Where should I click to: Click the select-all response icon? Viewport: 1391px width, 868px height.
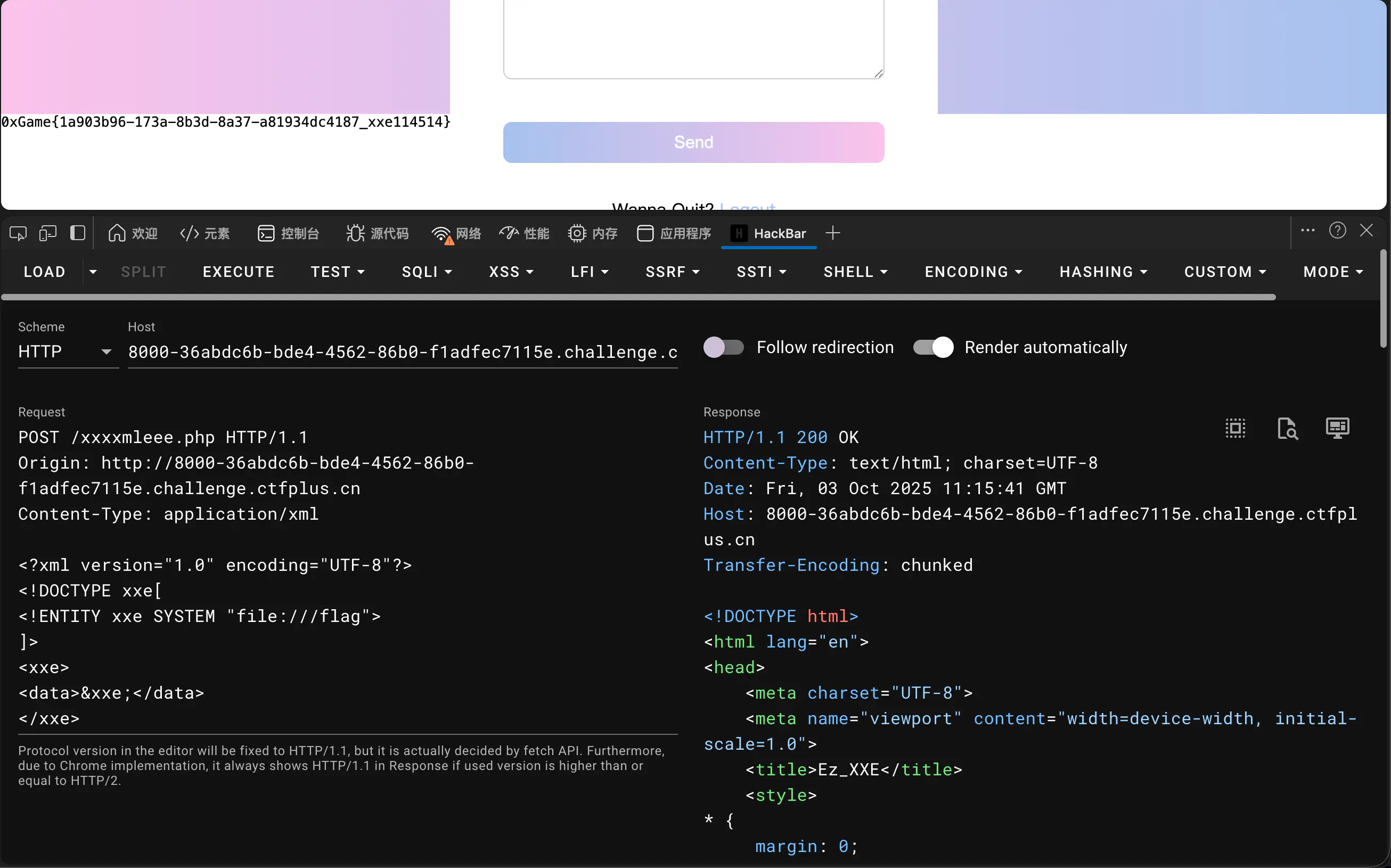tap(1235, 428)
